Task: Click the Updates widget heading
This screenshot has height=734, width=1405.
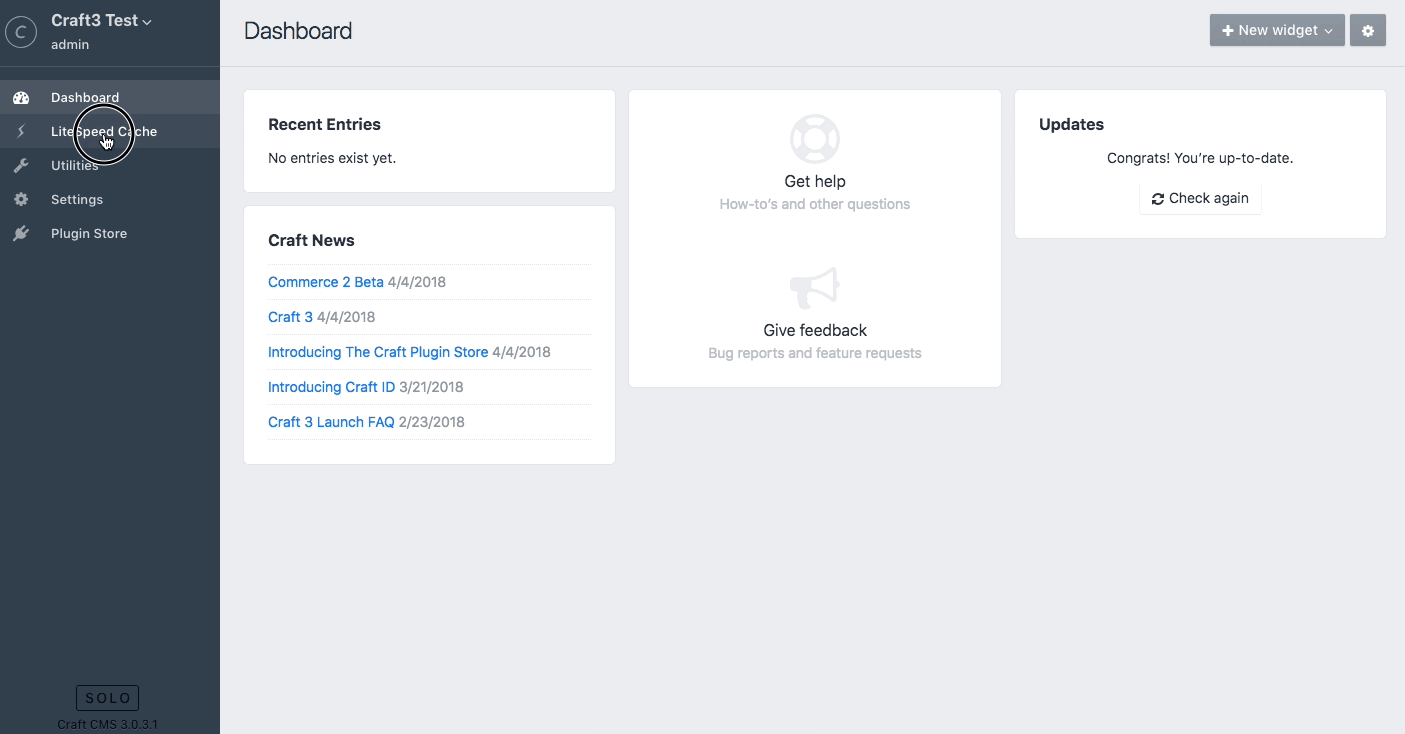Action: click(1071, 124)
